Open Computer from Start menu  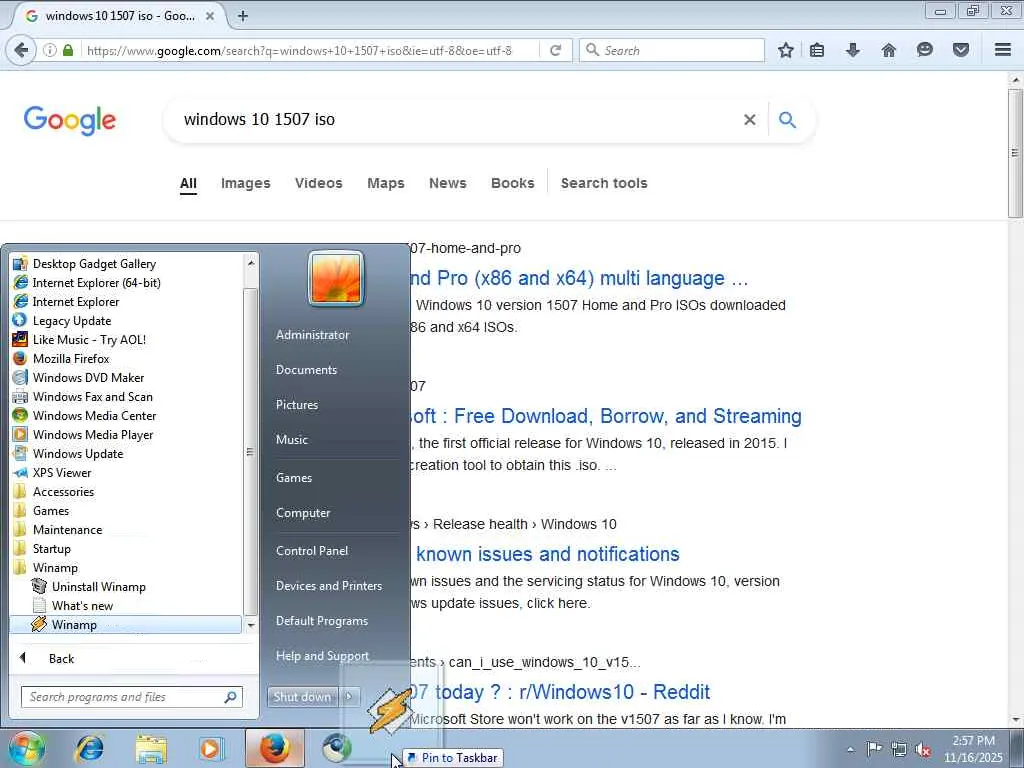point(303,513)
